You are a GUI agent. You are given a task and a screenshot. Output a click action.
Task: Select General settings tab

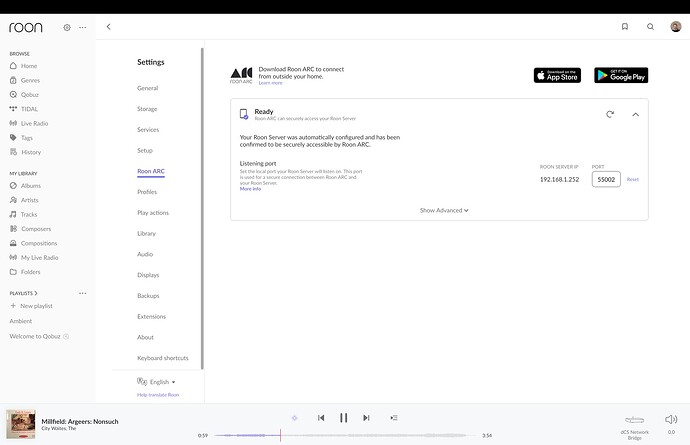click(147, 88)
